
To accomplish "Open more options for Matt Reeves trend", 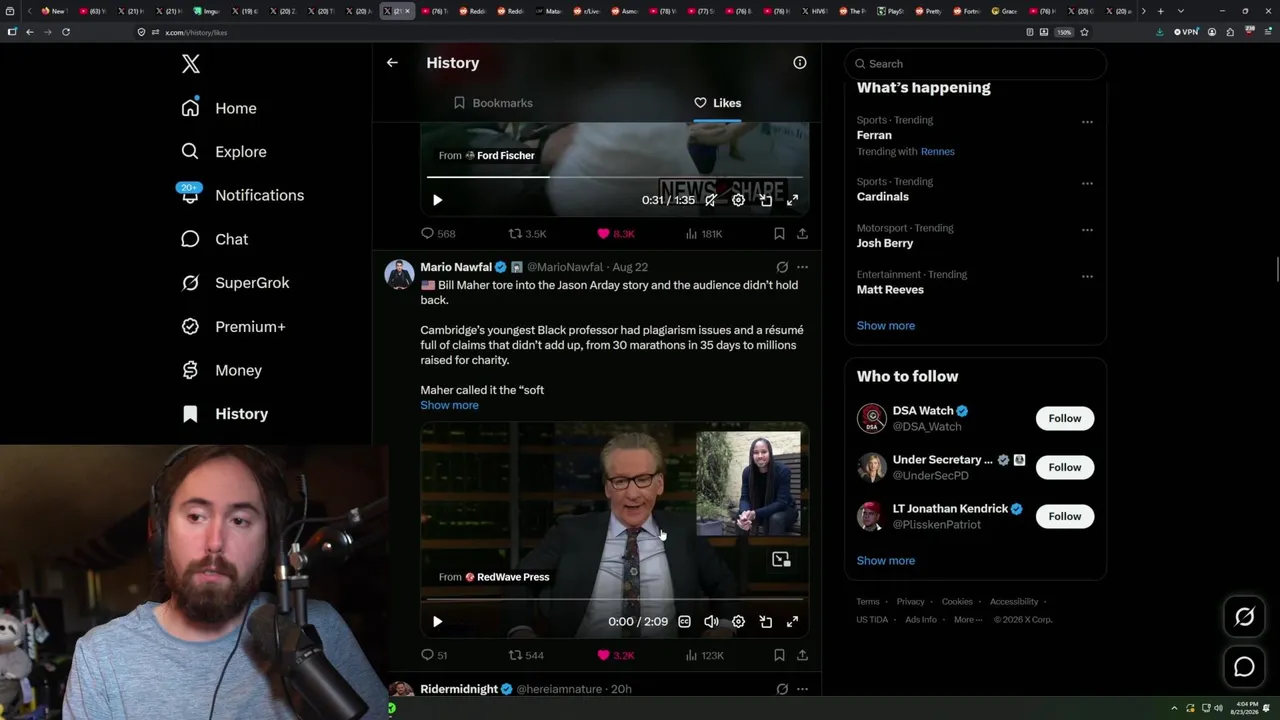I will (x=1087, y=276).
